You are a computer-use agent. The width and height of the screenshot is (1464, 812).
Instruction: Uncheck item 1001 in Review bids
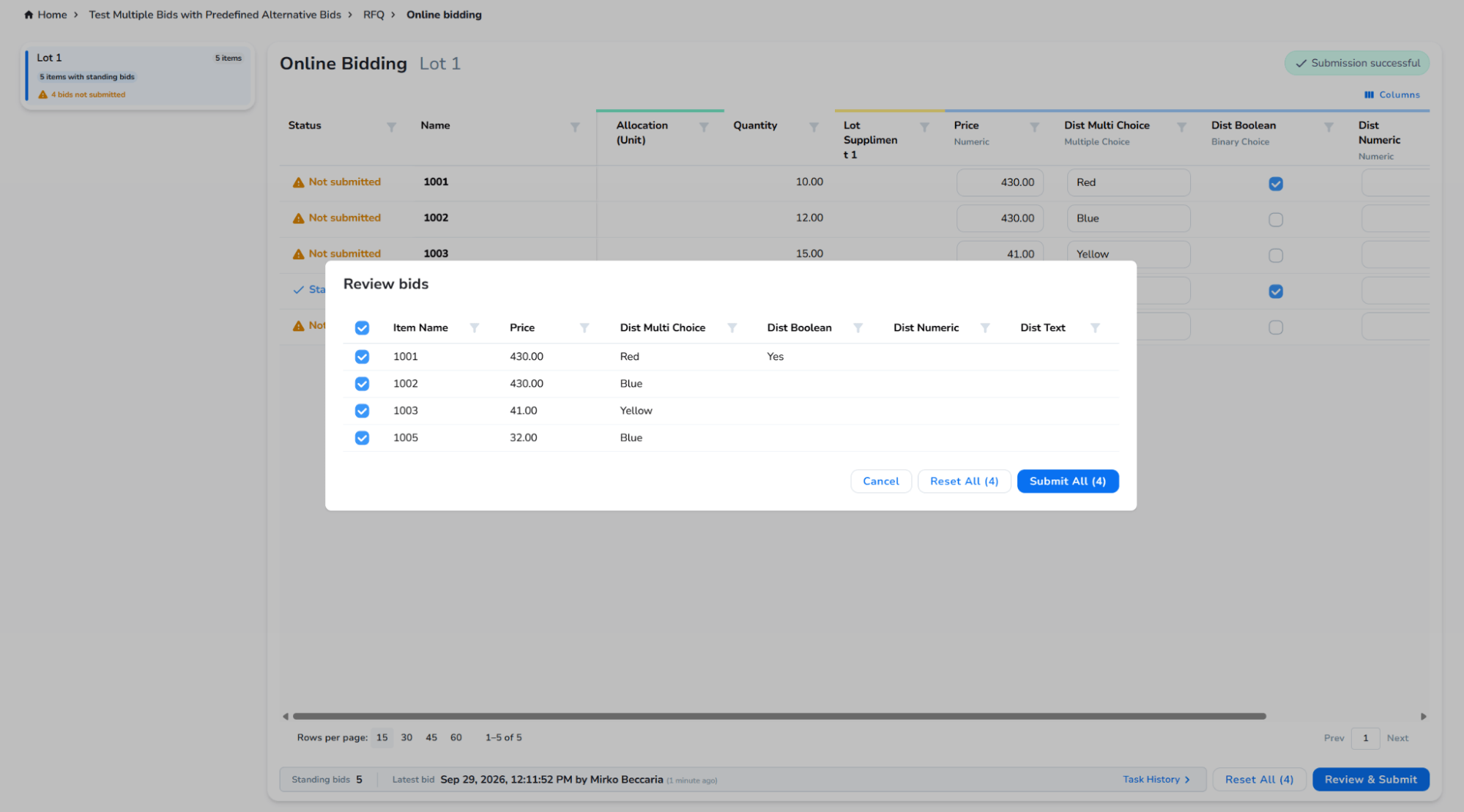tap(362, 357)
